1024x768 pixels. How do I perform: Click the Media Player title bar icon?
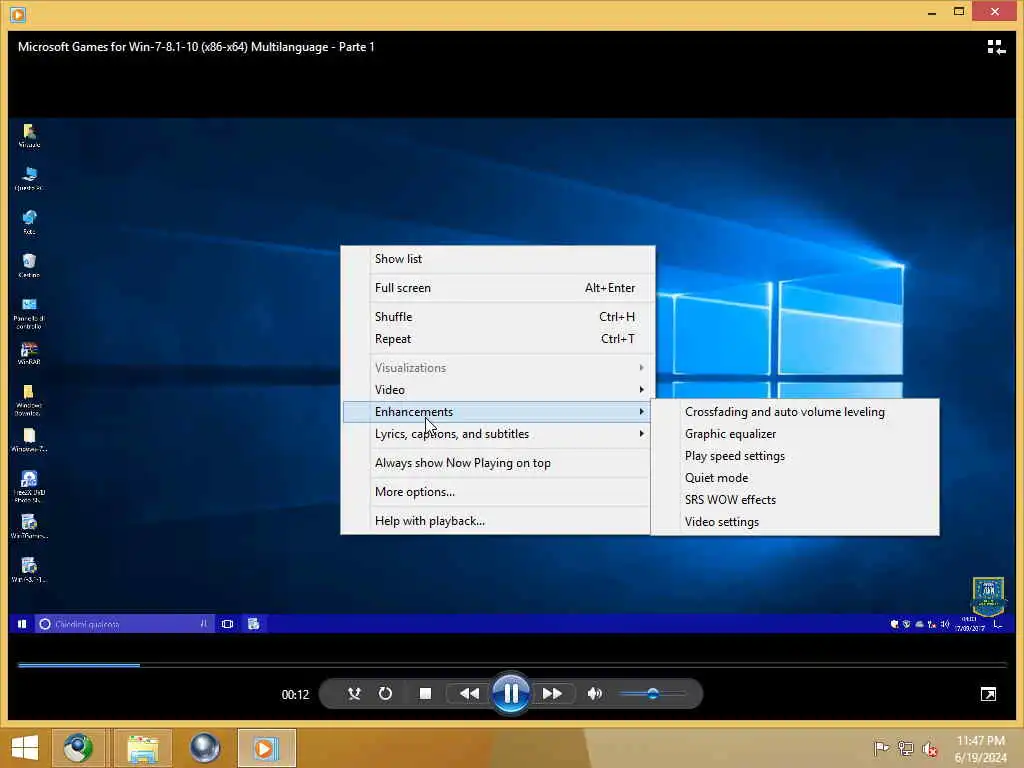coord(18,13)
